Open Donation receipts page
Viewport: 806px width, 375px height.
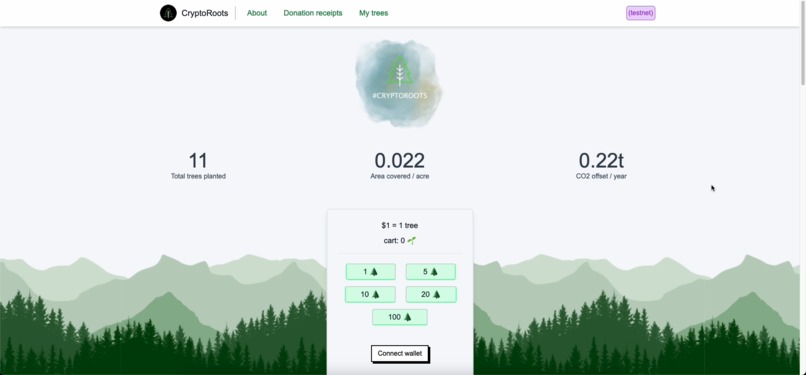point(313,13)
